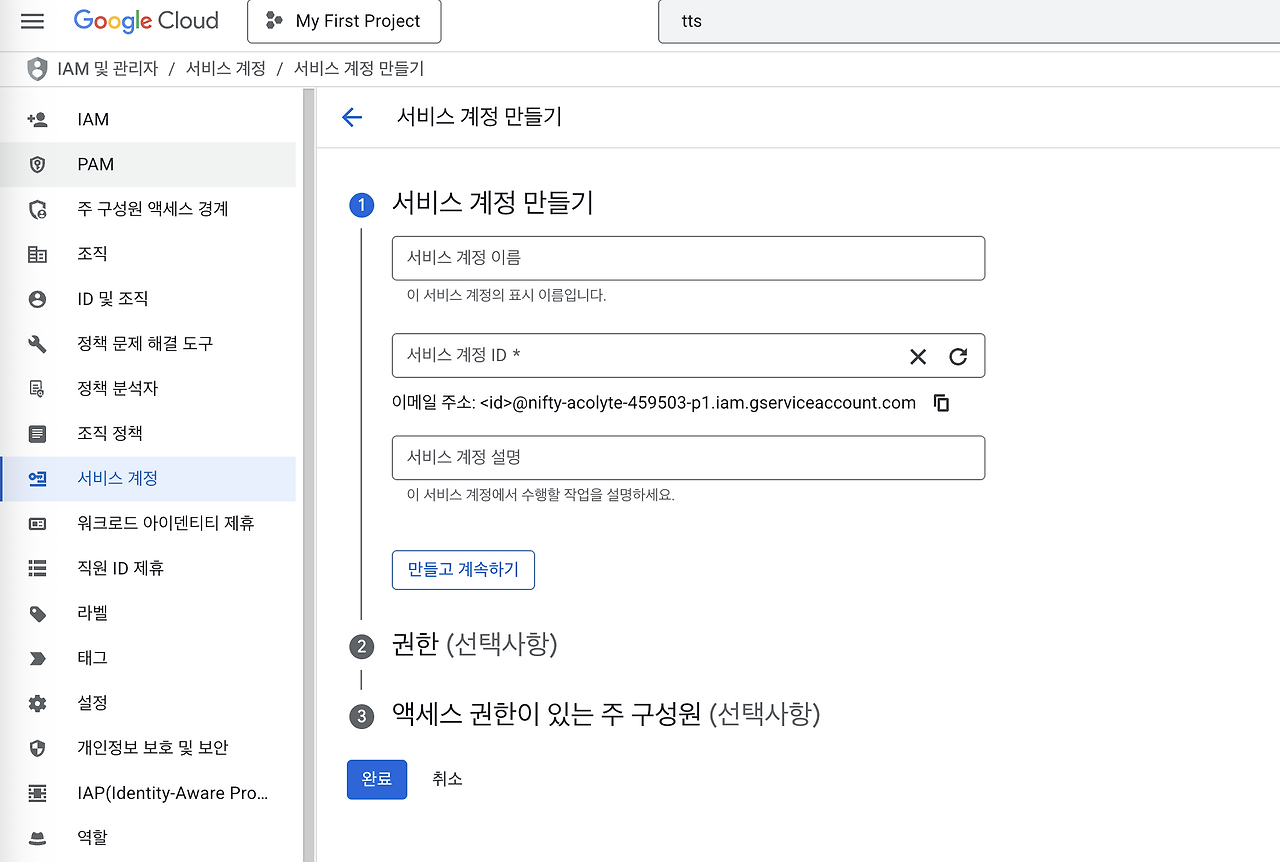Open 개인정보 보호 및 보안 menu item
This screenshot has height=862, width=1280.
coord(148,748)
